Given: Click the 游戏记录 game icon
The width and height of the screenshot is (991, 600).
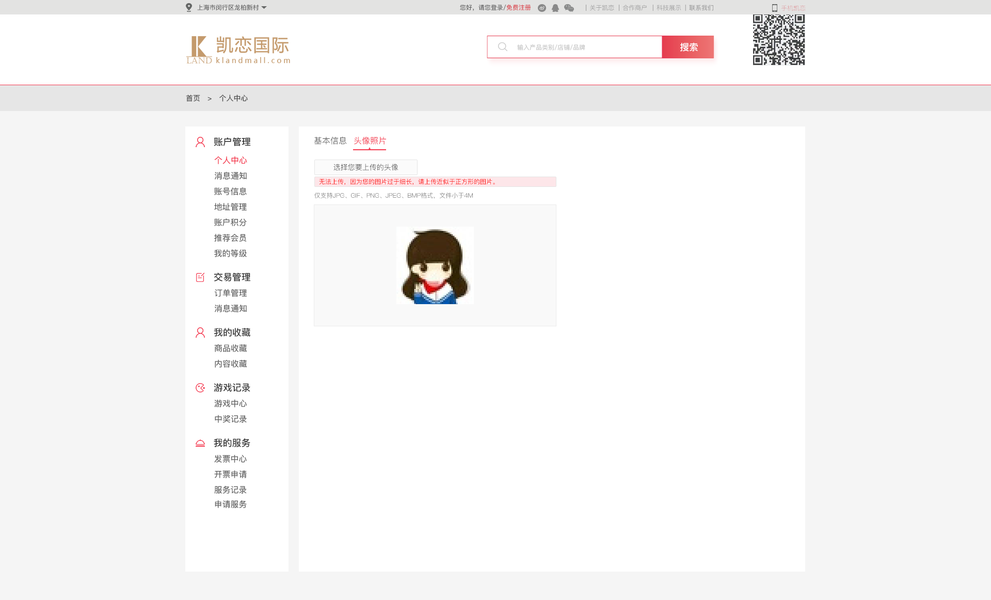Looking at the screenshot, I should click(201, 387).
